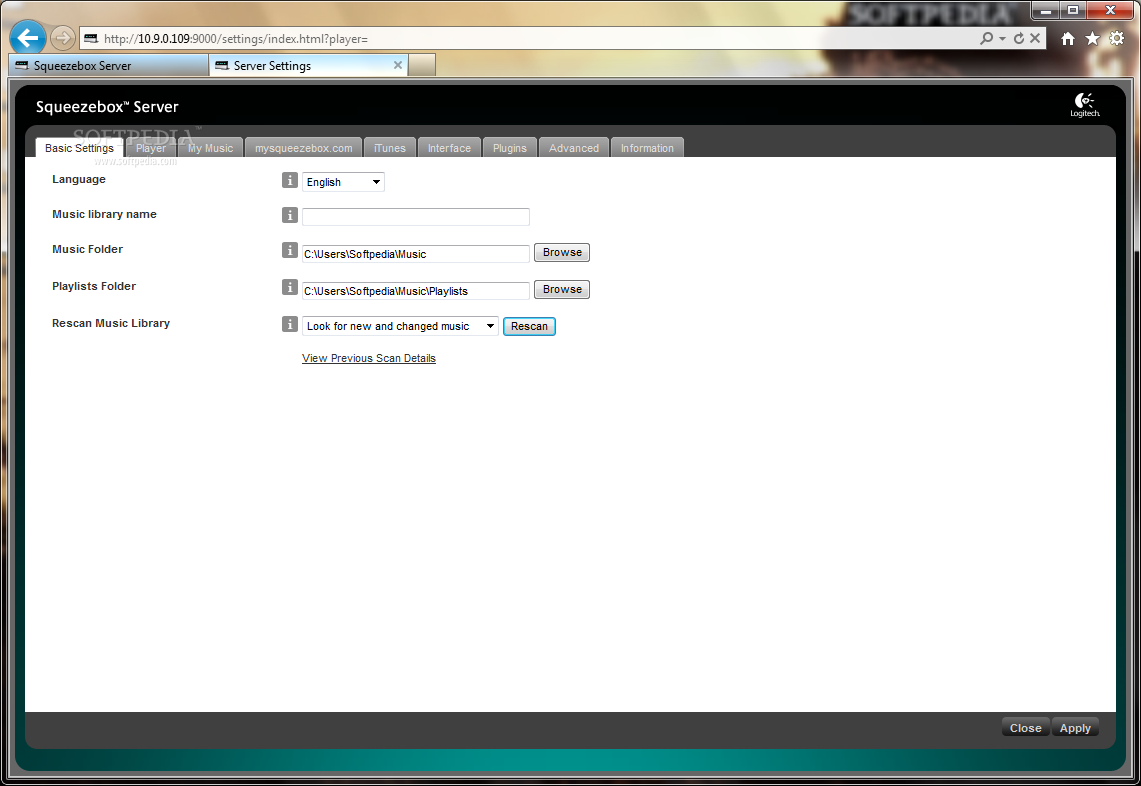This screenshot has width=1141, height=786.
Task: Click the Playlists Folder label
Action: (94, 286)
